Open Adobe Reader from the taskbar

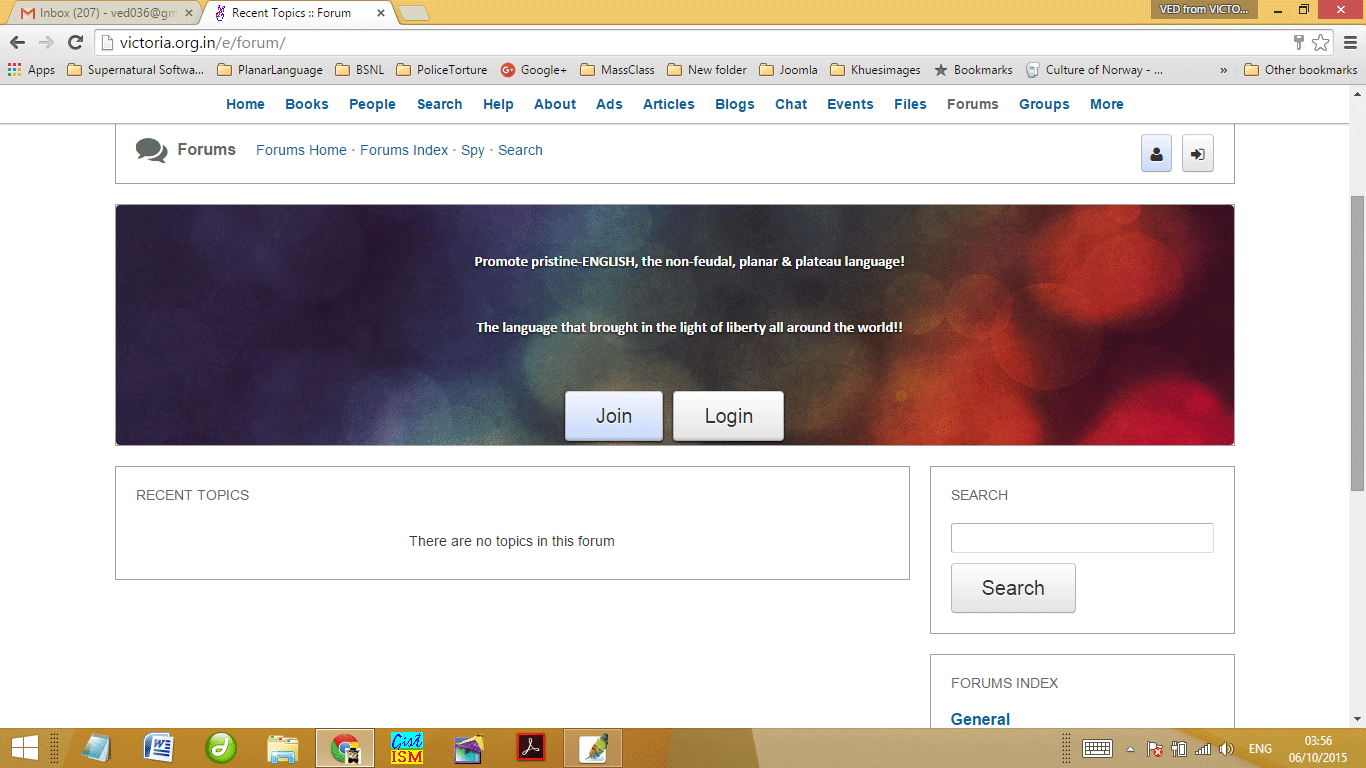pos(531,747)
